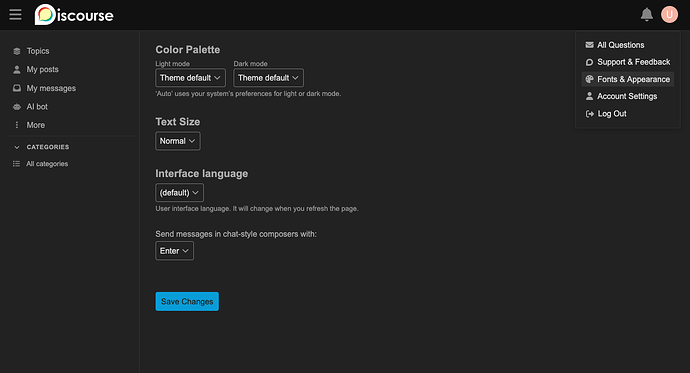Select the Account Settings person icon
The image size is (690, 373).
[x=589, y=96]
